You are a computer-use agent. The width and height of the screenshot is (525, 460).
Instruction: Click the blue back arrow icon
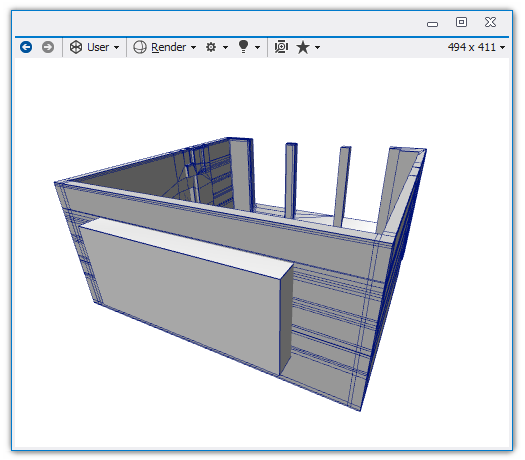click(x=26, y=47)
